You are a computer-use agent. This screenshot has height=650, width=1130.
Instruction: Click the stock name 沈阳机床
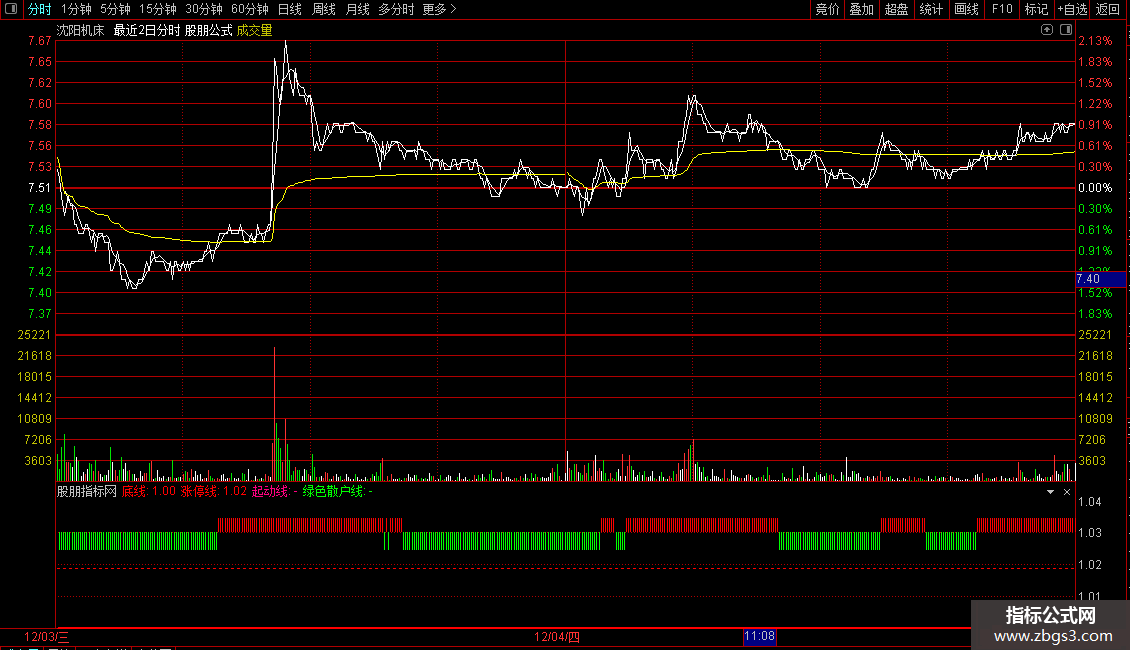(81, 30)
